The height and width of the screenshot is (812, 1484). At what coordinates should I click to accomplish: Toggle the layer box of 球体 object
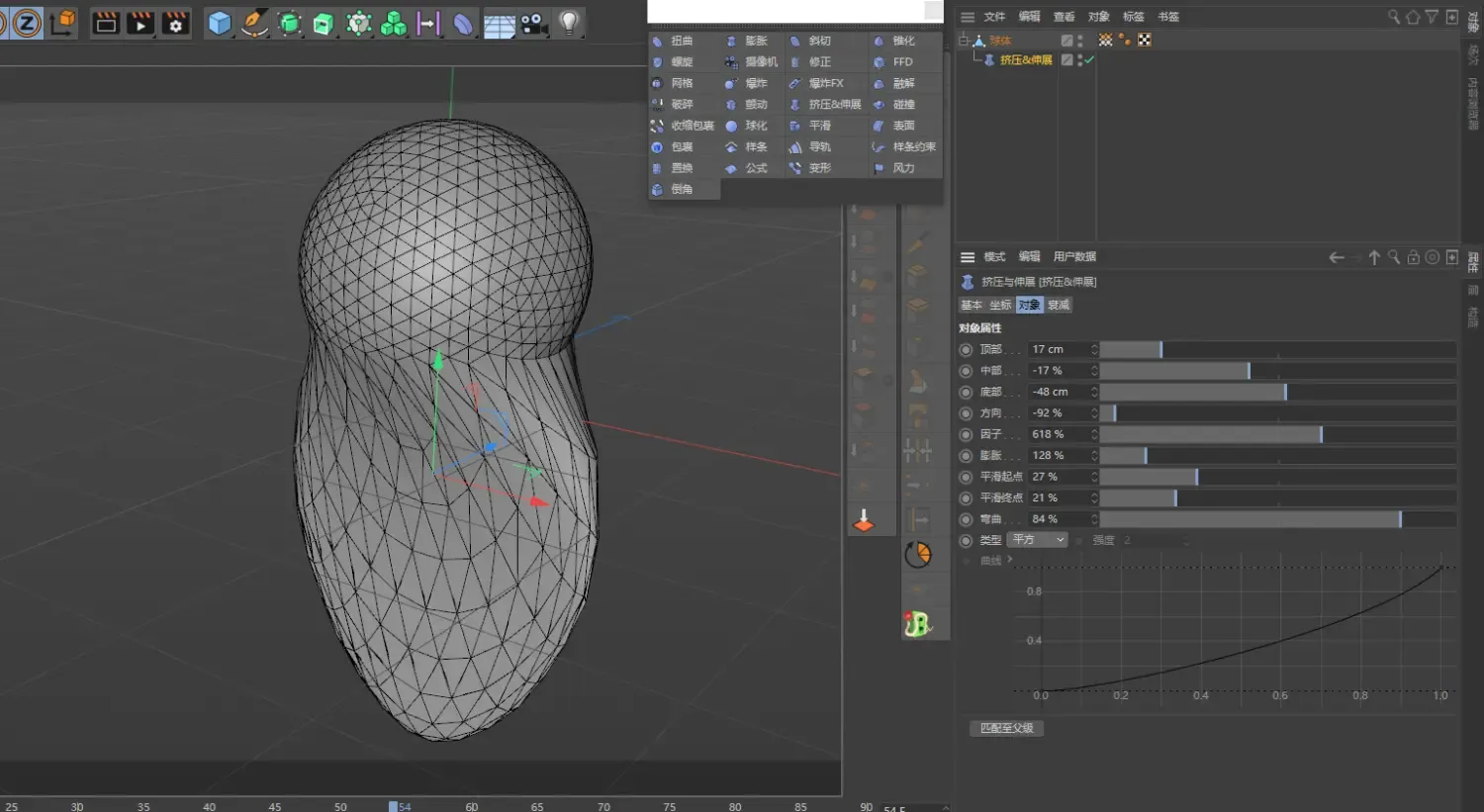(x=1067, y=41)
